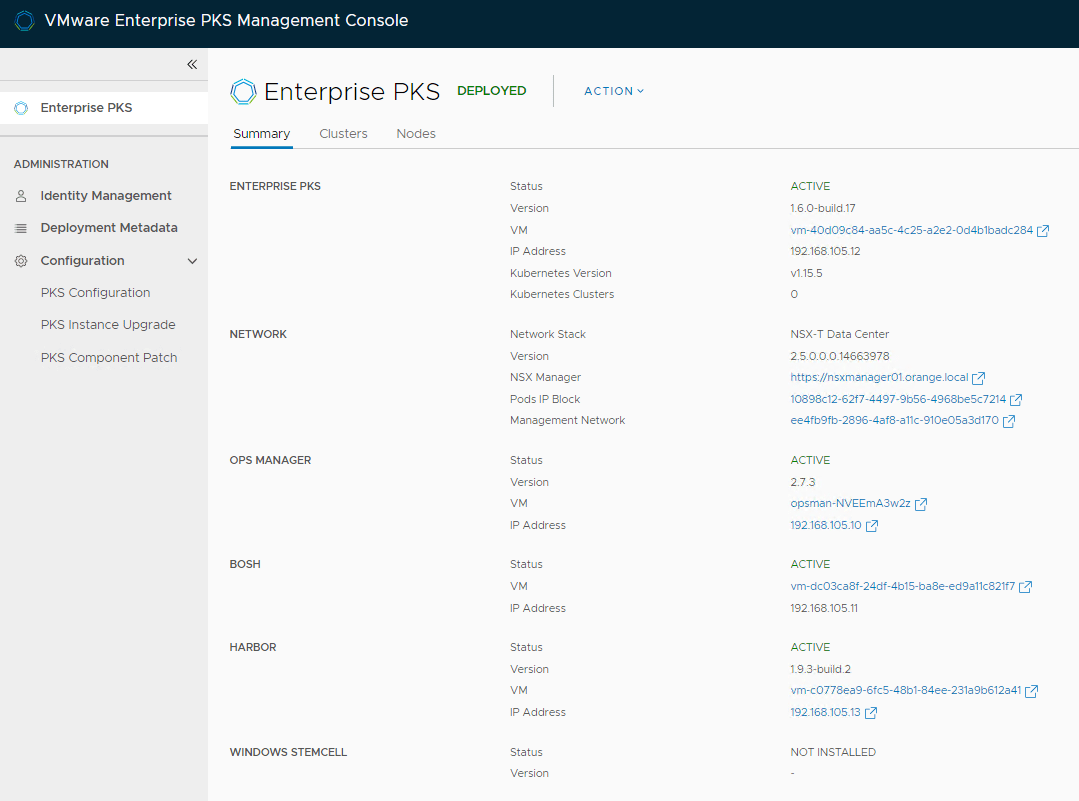1079x801 pixels.
Task: Click the Deployment Metadata list icon
Action: point(21,228)
